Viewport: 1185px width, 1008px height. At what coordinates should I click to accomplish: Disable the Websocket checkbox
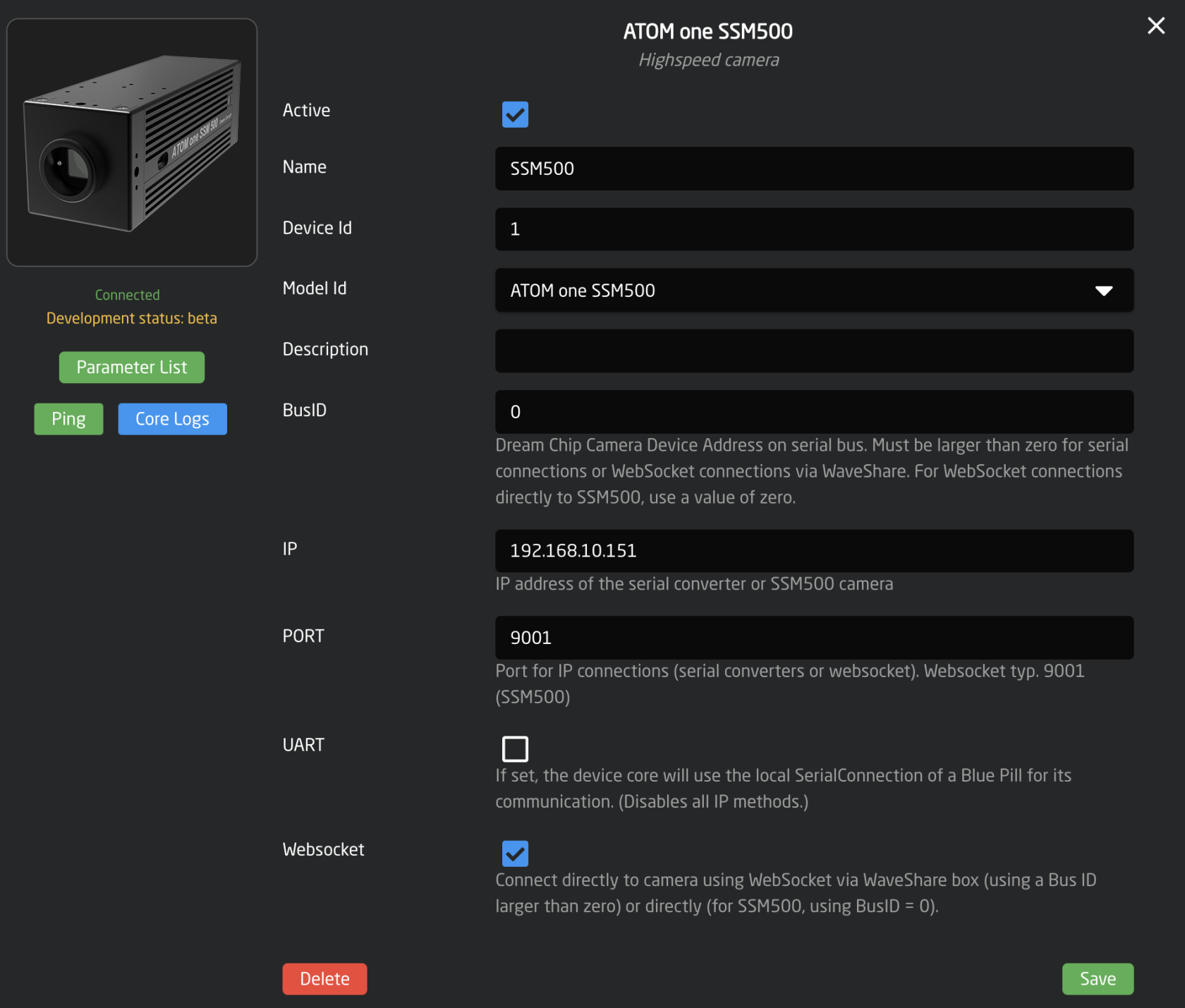(x=515, y=854)
